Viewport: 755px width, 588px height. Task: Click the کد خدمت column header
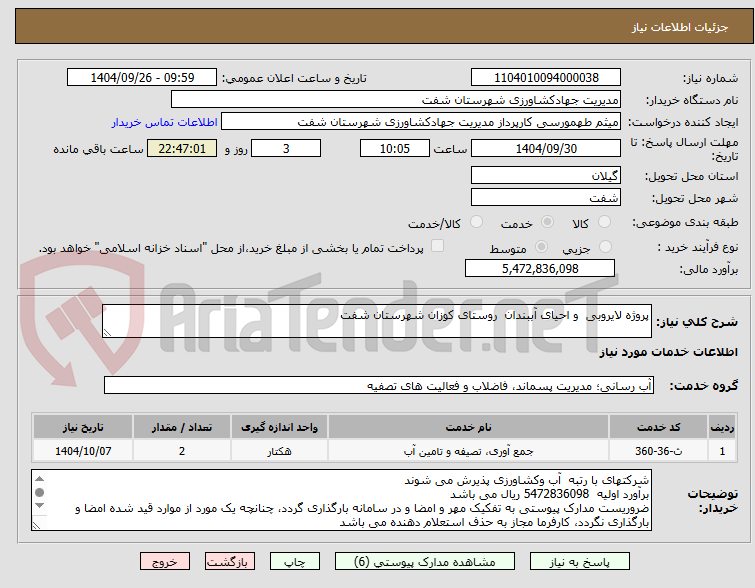tap(658, 427)
